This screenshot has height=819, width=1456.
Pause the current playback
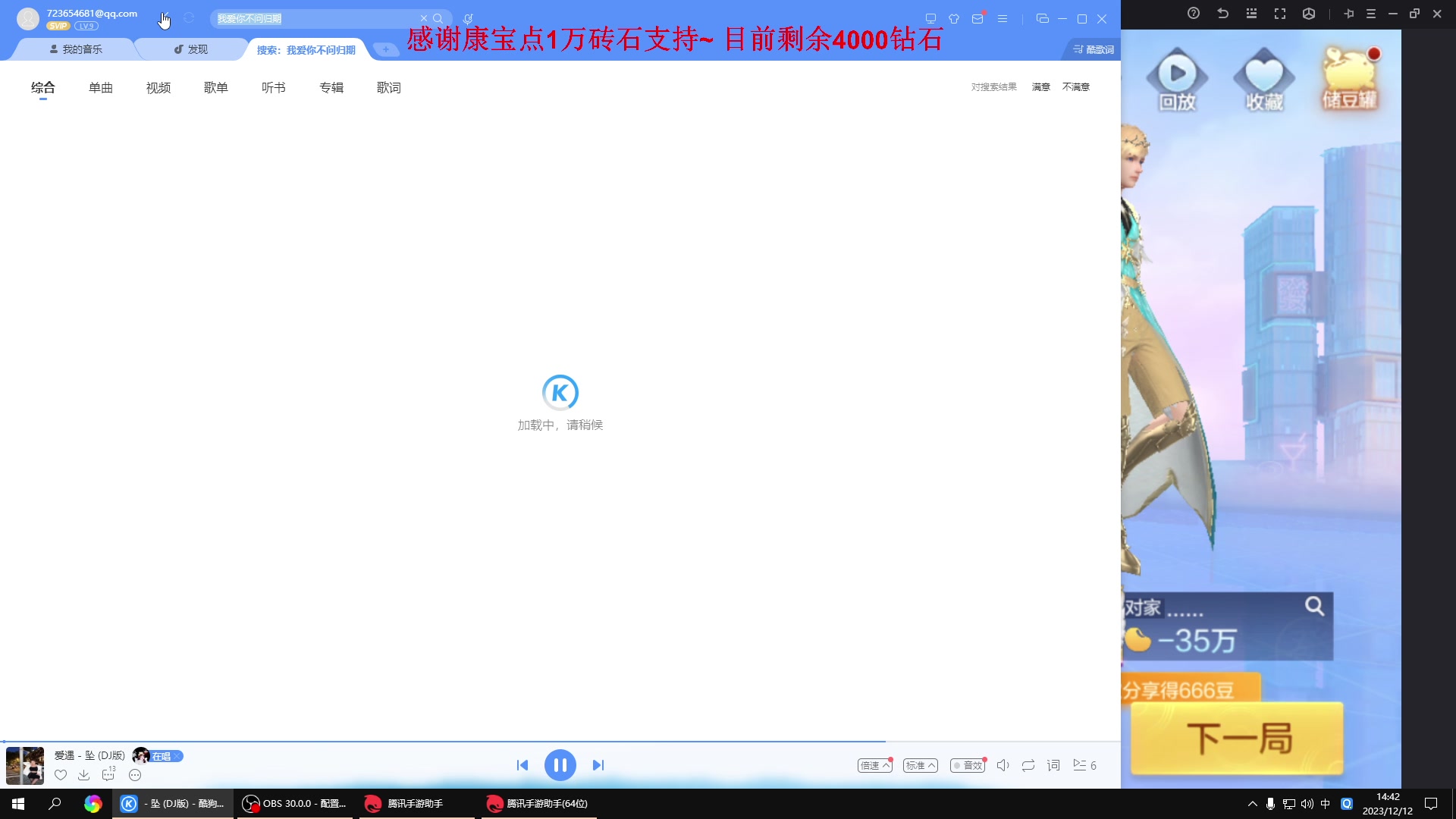560,765
